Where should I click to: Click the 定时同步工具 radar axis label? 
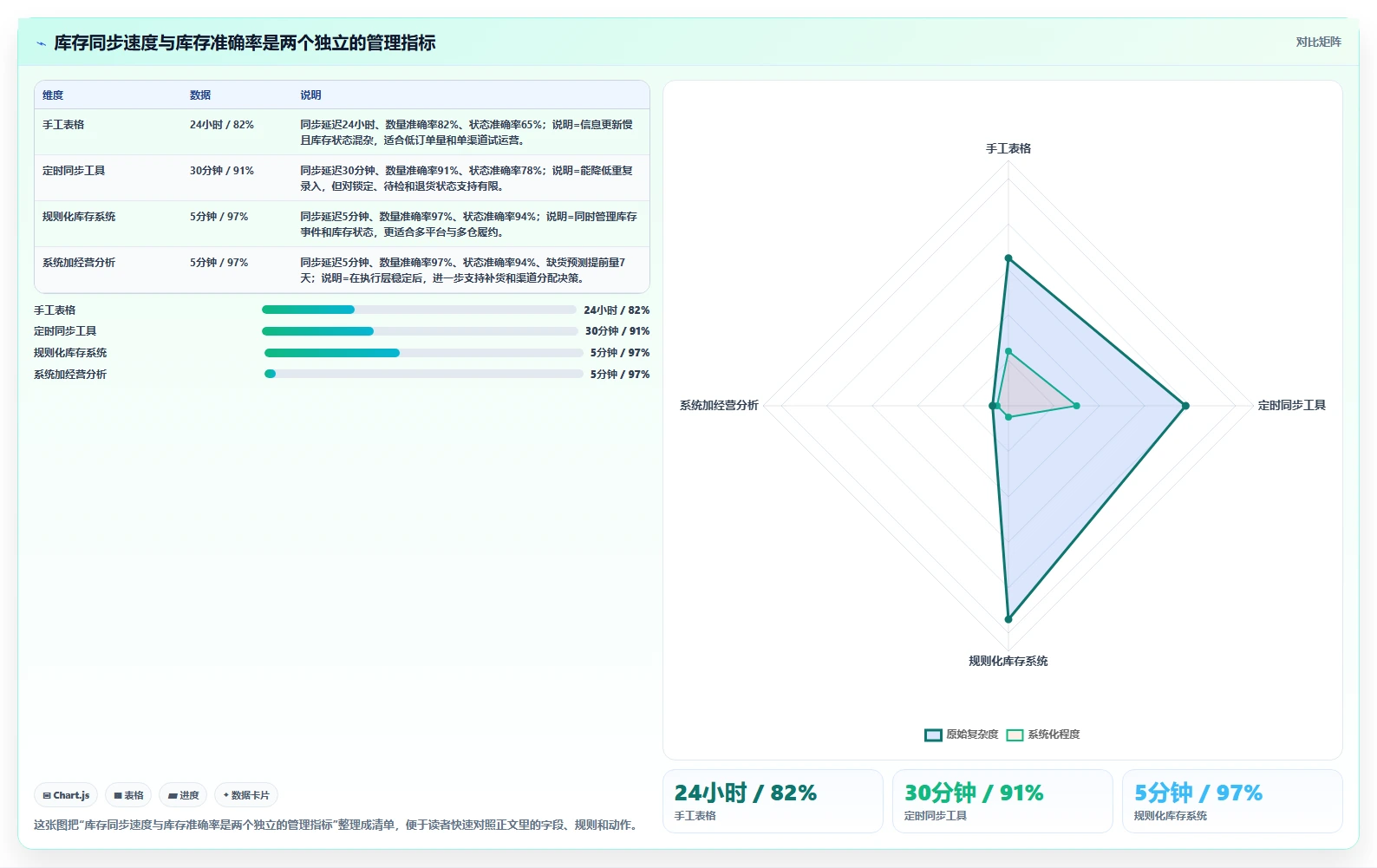tap(1292, 406)
